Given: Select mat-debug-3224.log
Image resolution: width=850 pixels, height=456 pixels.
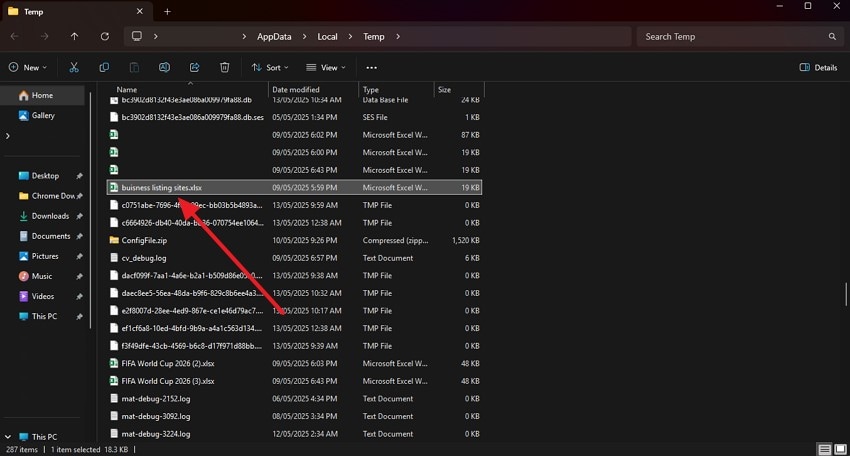Looking at the screenshot, I should 294,434.
